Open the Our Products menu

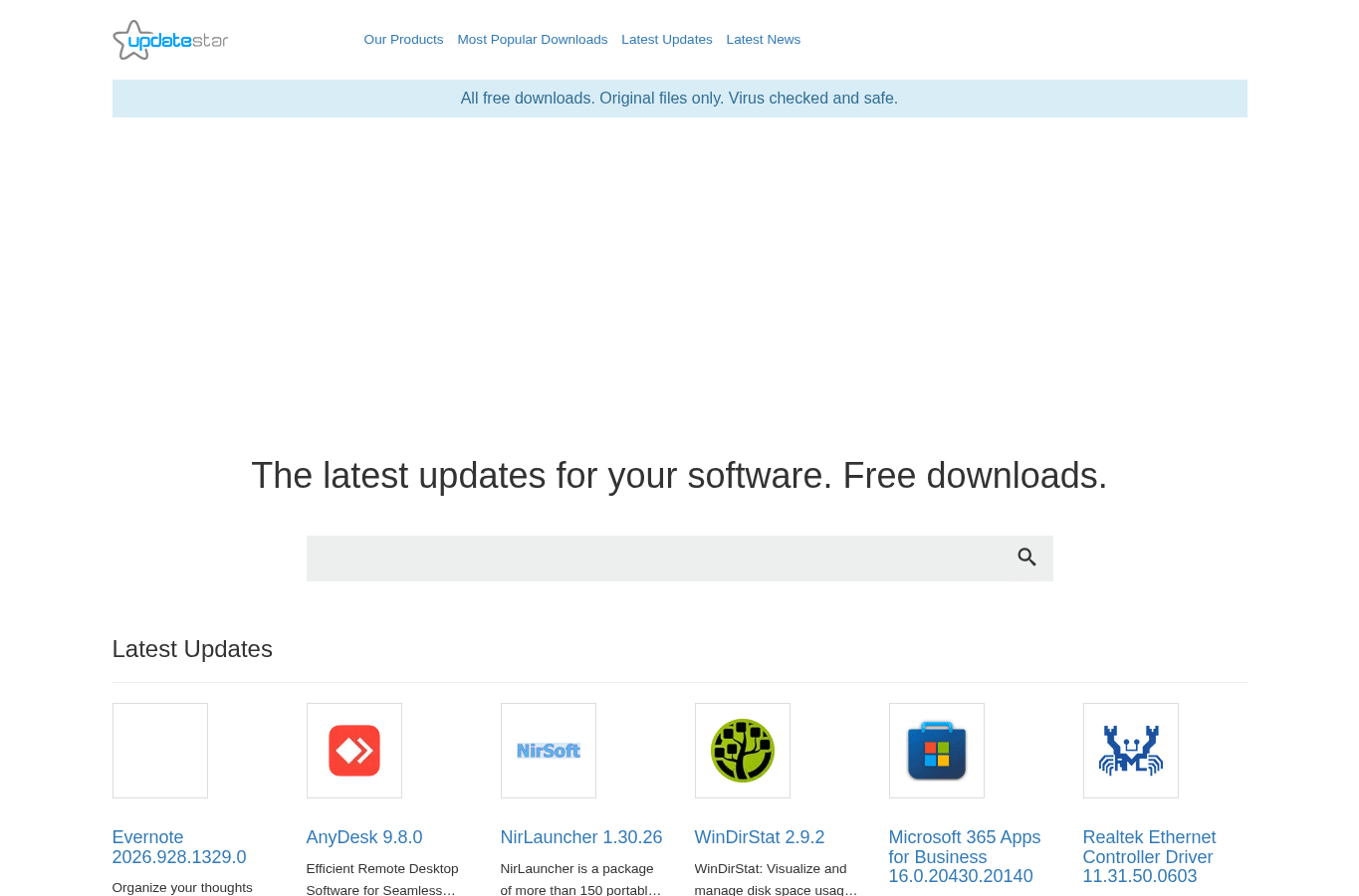[403, 40]
